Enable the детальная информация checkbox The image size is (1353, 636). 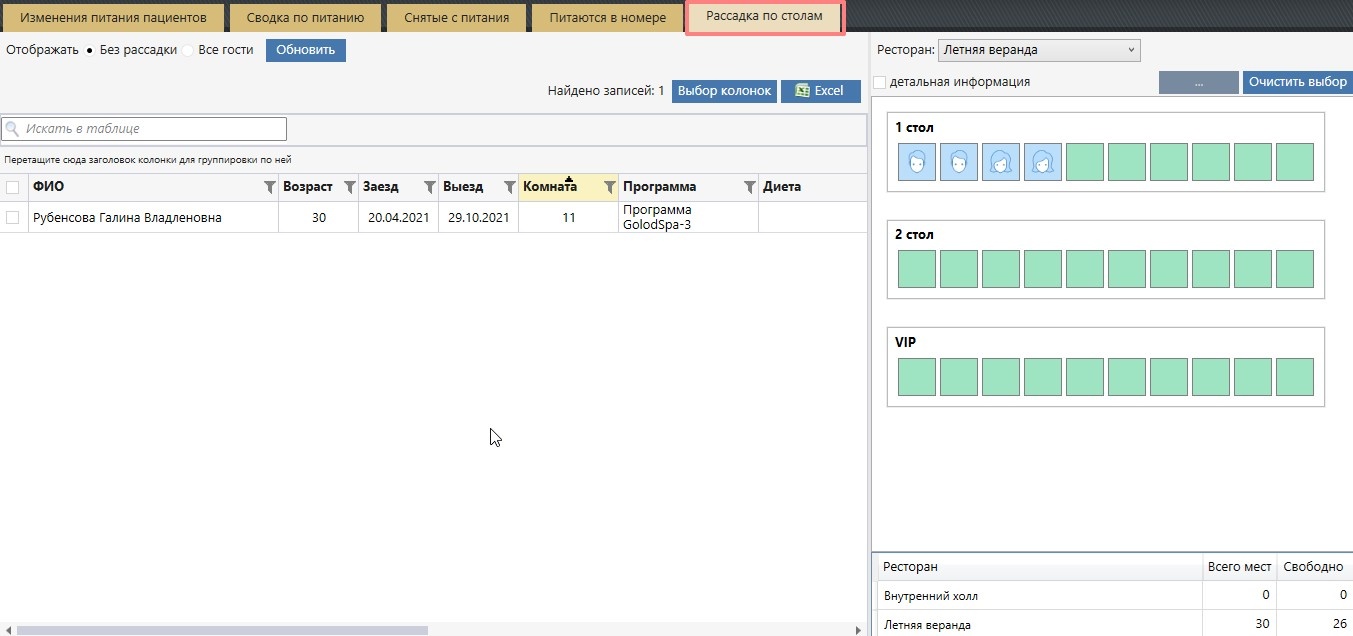pyautogui.click(x=880, y=82)
